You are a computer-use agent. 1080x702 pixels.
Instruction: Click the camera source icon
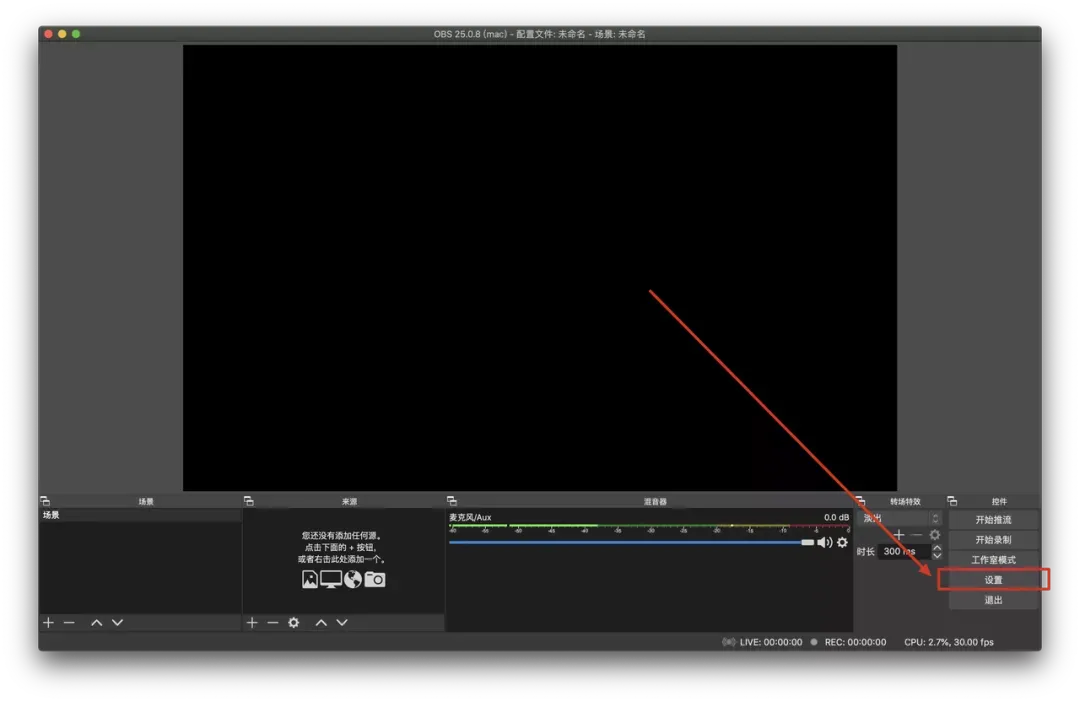click(x=375, y=579)
